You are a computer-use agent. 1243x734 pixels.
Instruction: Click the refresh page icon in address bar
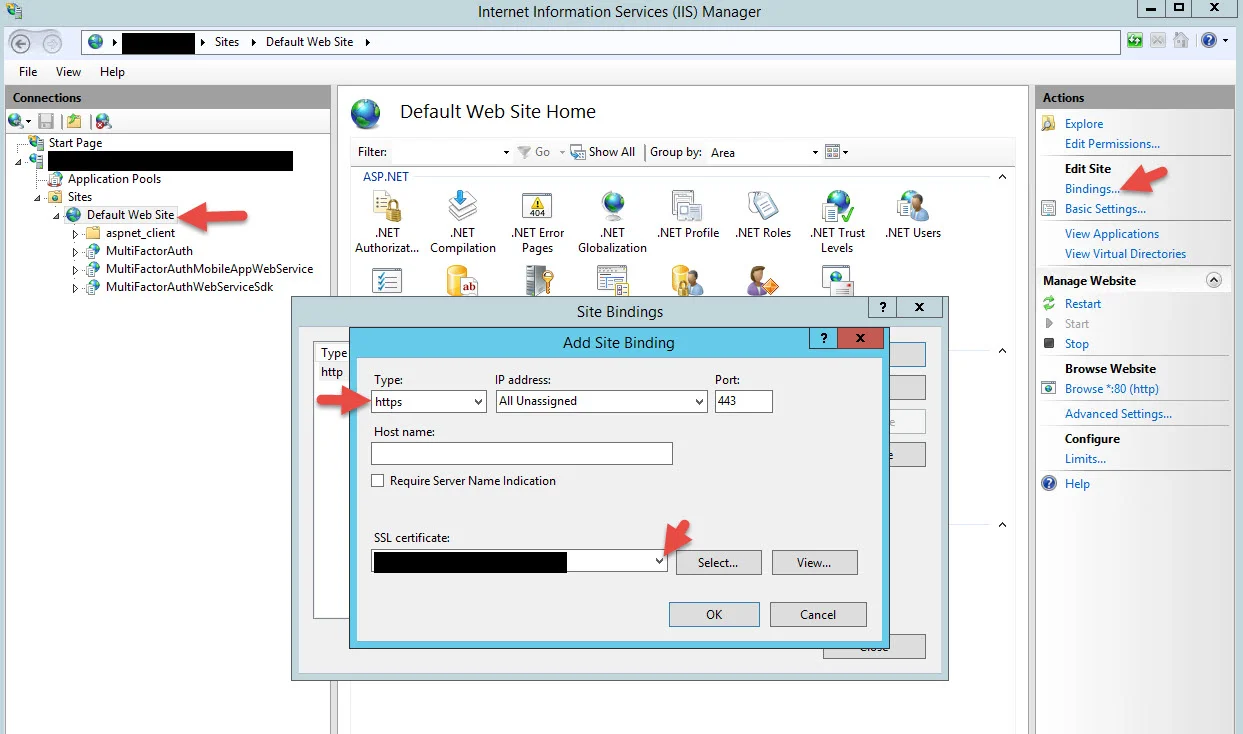[1135, 41]
